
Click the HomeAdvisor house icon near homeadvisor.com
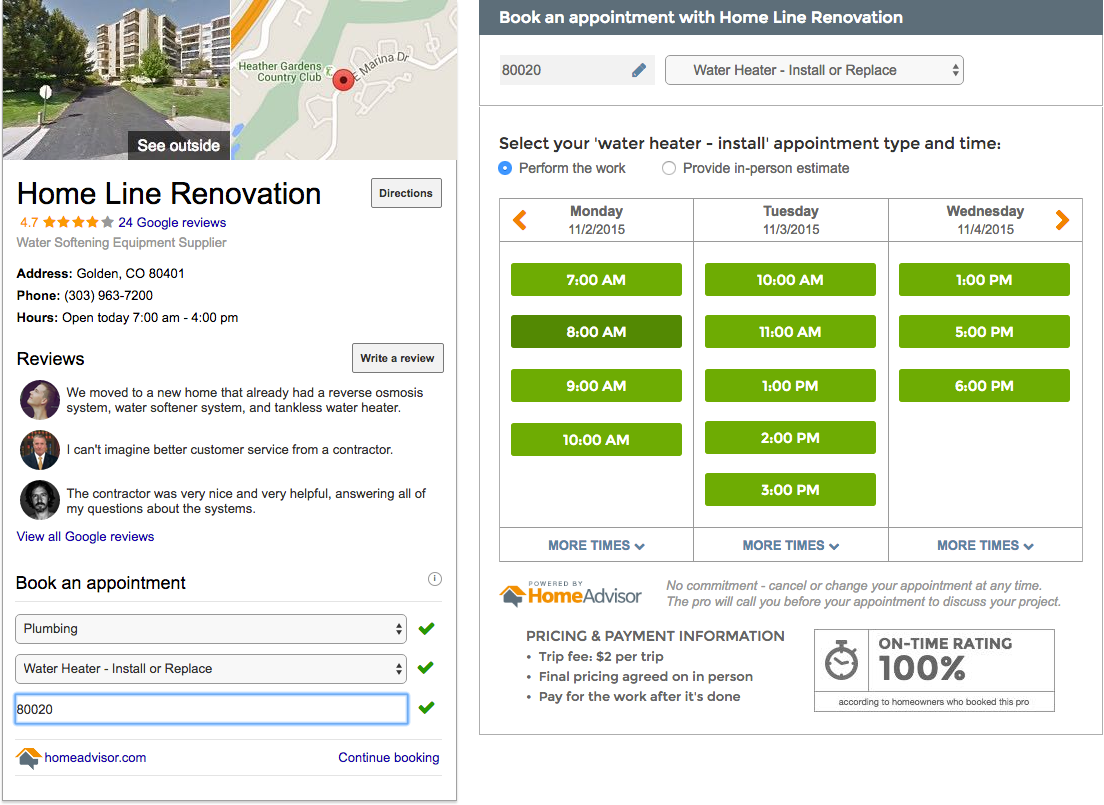(x=28, y=758)
